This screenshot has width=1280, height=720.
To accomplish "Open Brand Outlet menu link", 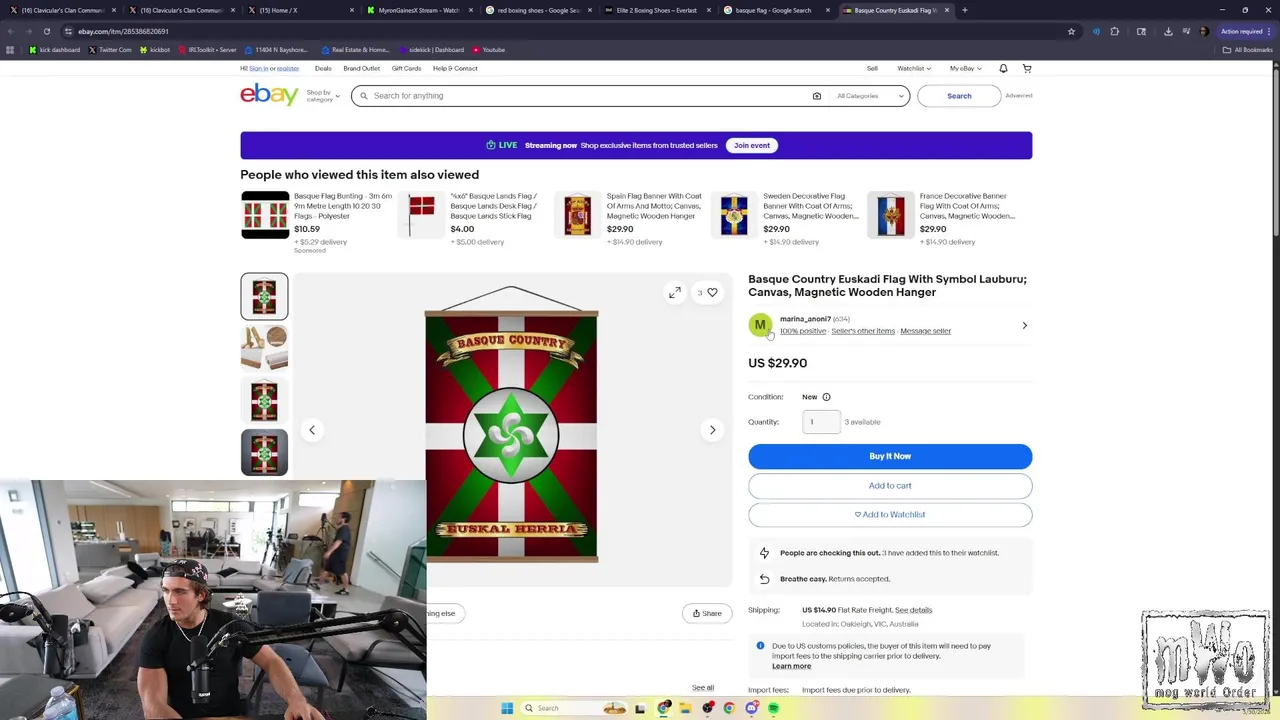I will [x=361, y=68].
